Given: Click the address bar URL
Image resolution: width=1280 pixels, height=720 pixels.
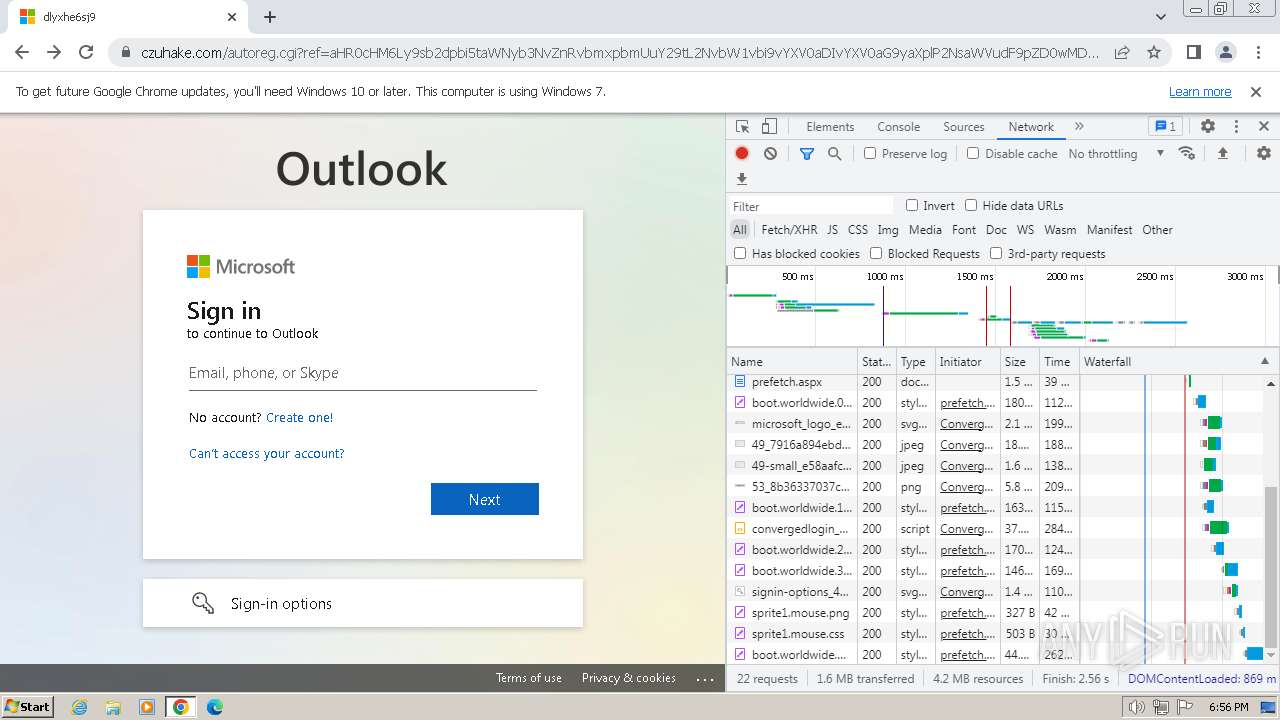Looking at the screenshot, I should [x=620, y=52].
